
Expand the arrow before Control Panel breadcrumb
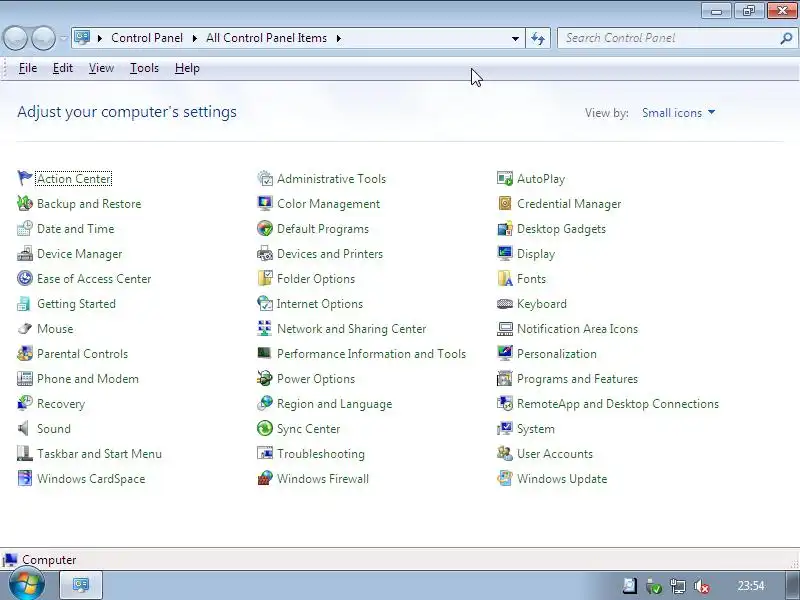pyautogui.click(x=100, y=38)
